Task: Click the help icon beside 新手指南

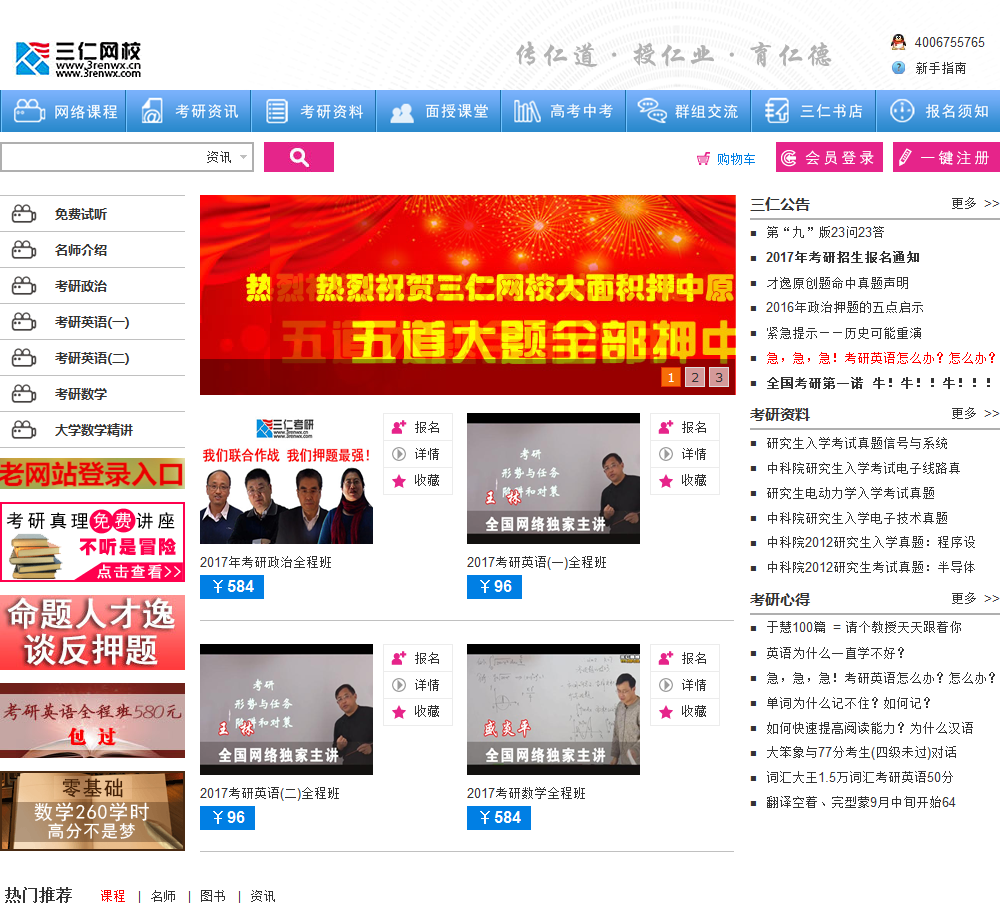Action: tap(898, 68)
